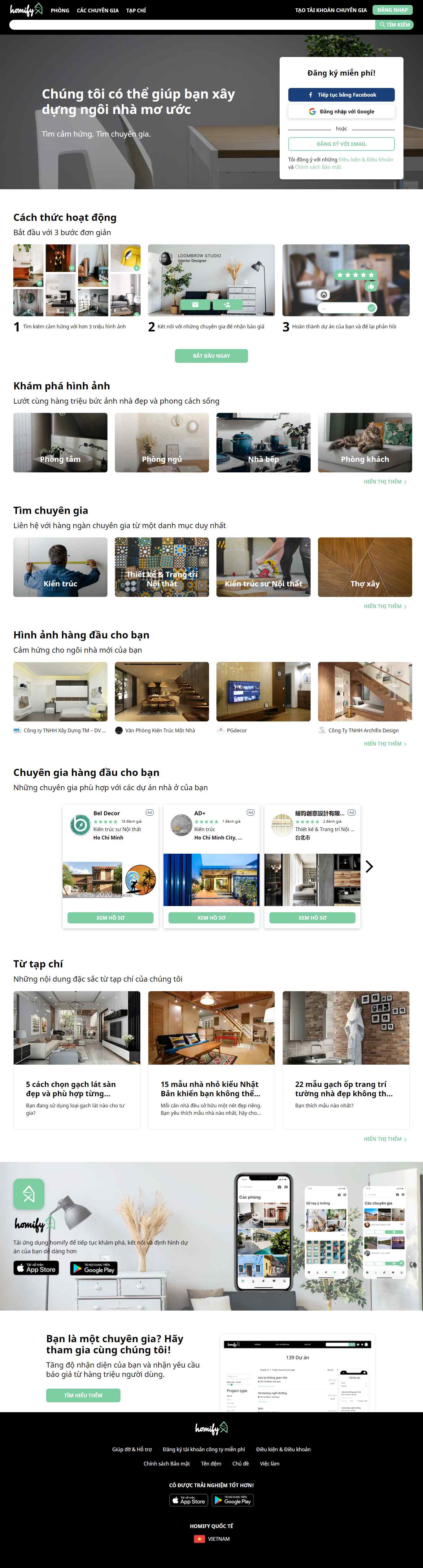Screen dimensions: 423x1568
Task: Expand Hiển thị thêm under Từ tạp chí
Action: [x=385, y=1139]
